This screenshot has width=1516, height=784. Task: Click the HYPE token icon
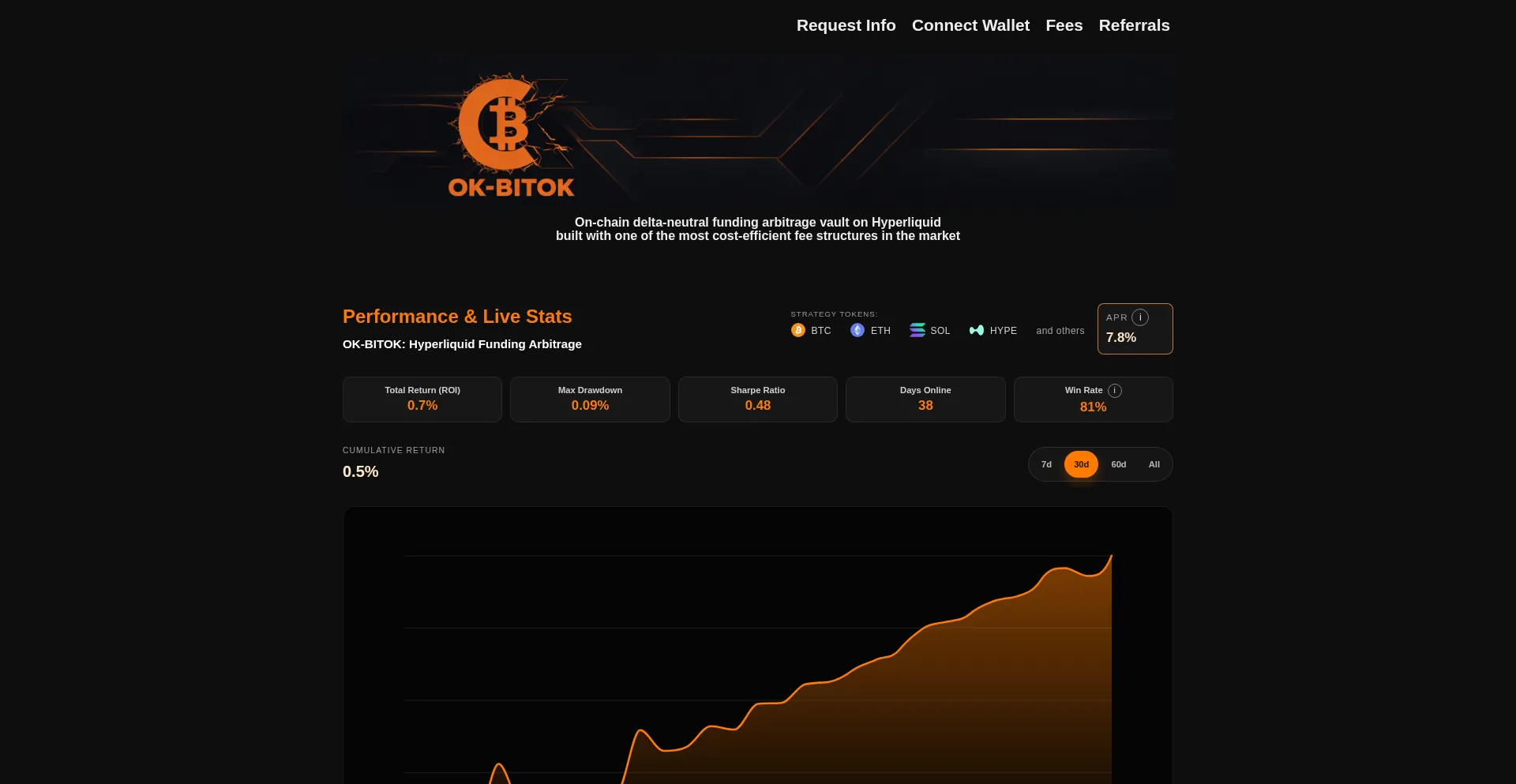(976, 330)
